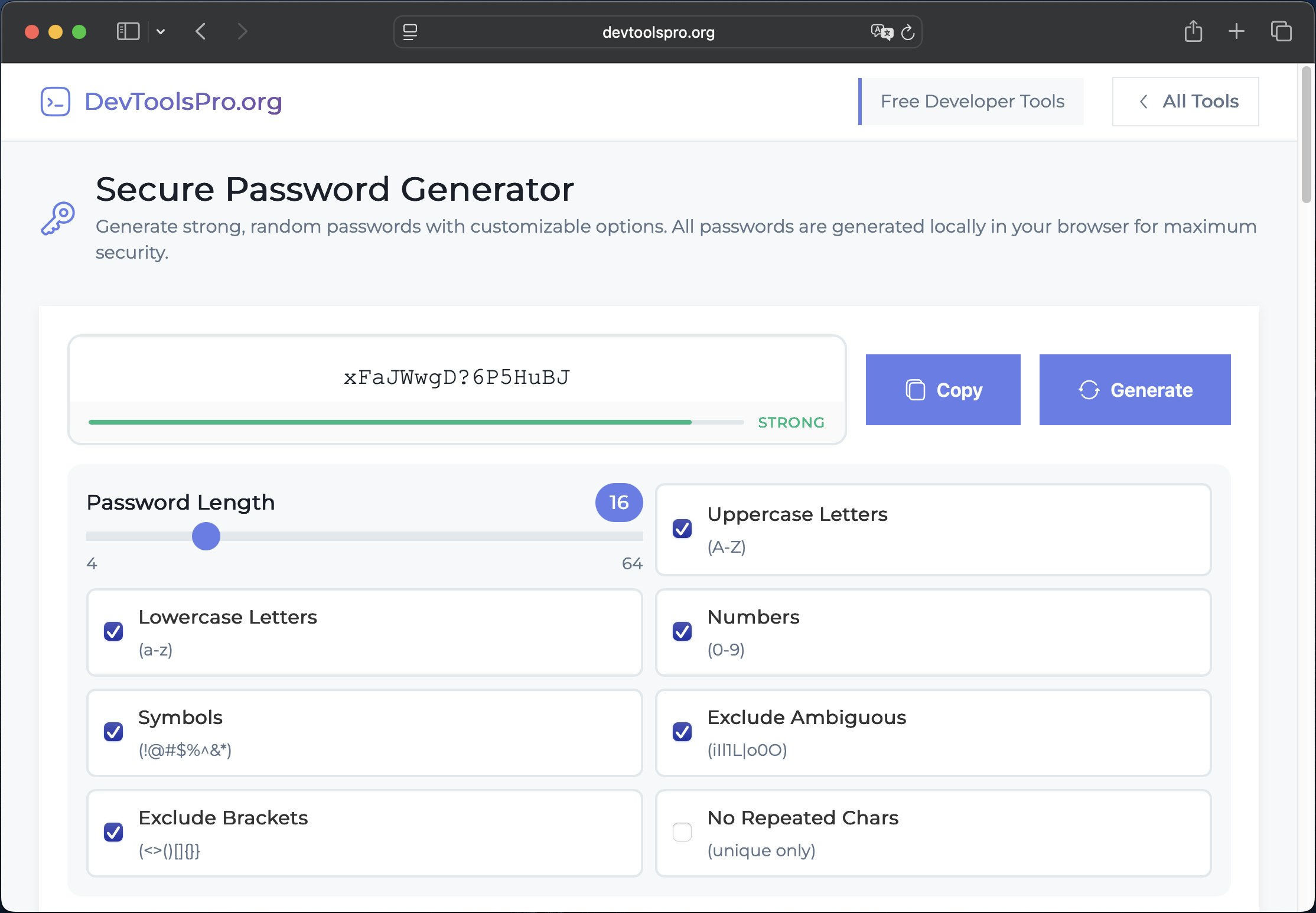Expand the sidebar dropdown chevron
Image resolution: width=1316 pixels, height=913 pixels.
click(161, 32)
